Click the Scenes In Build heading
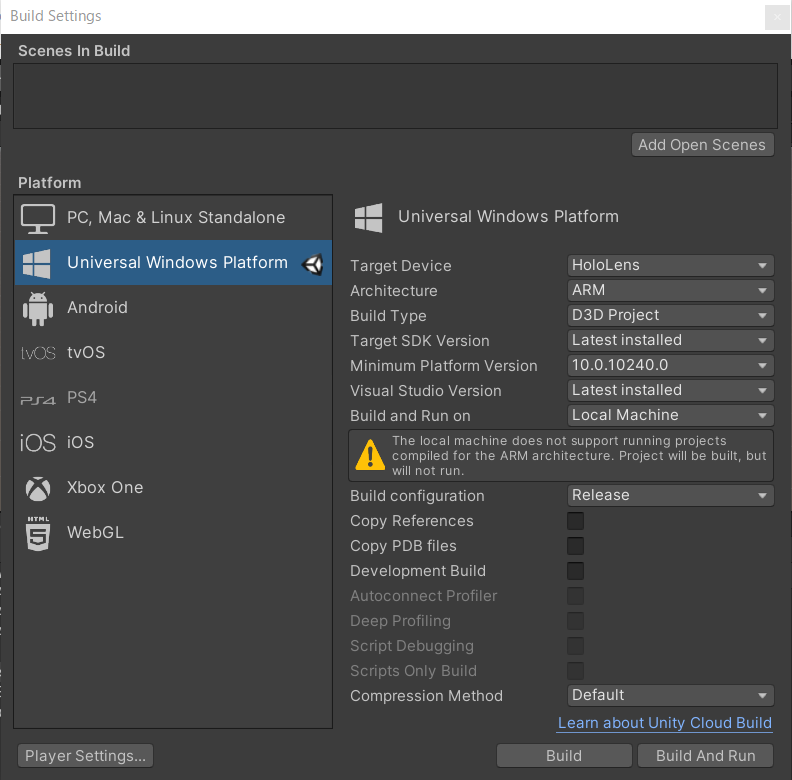Image resolution: width=792 pixels, height=780 pixels. coord(74,51)
